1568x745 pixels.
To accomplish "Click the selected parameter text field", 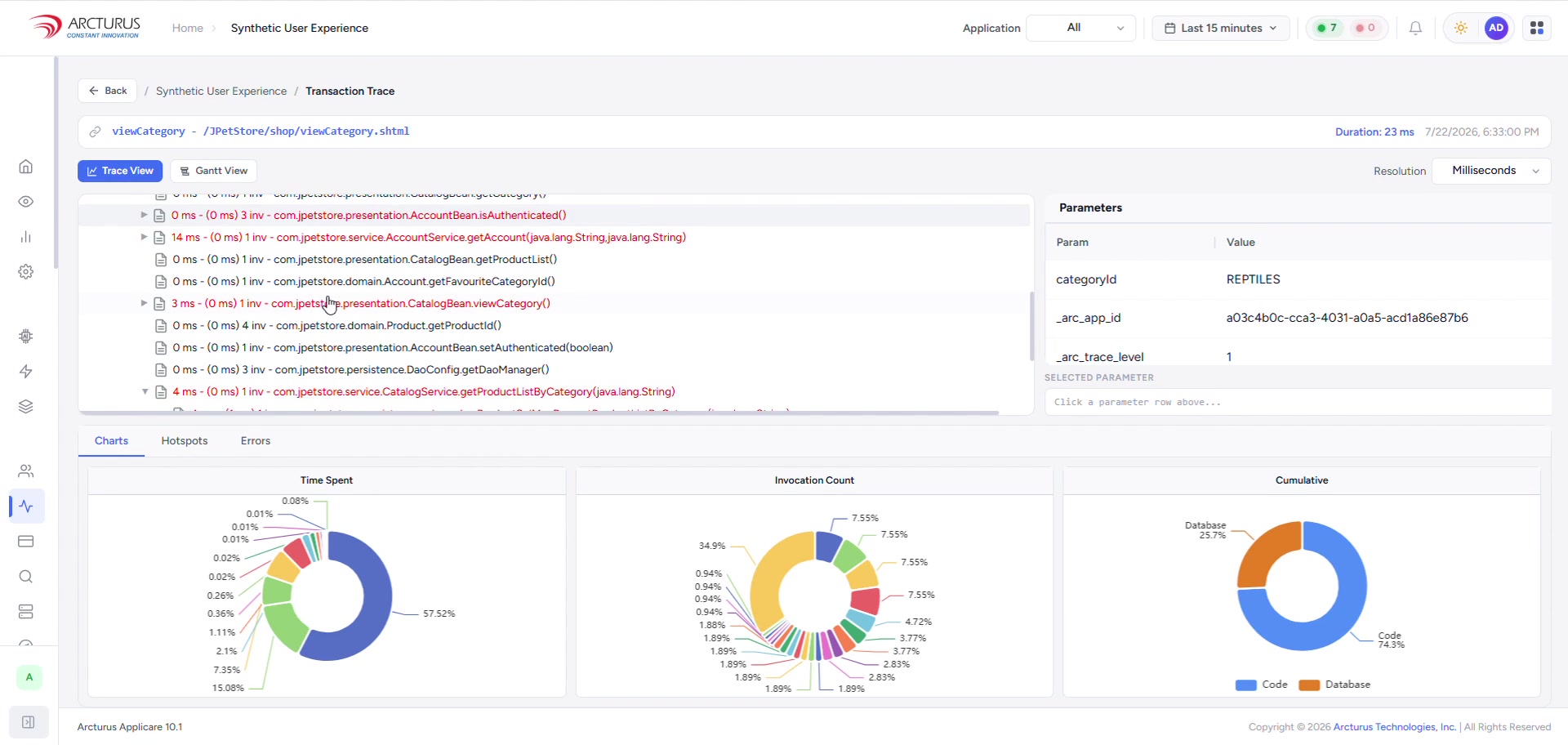I will (x=1298, y=402).
